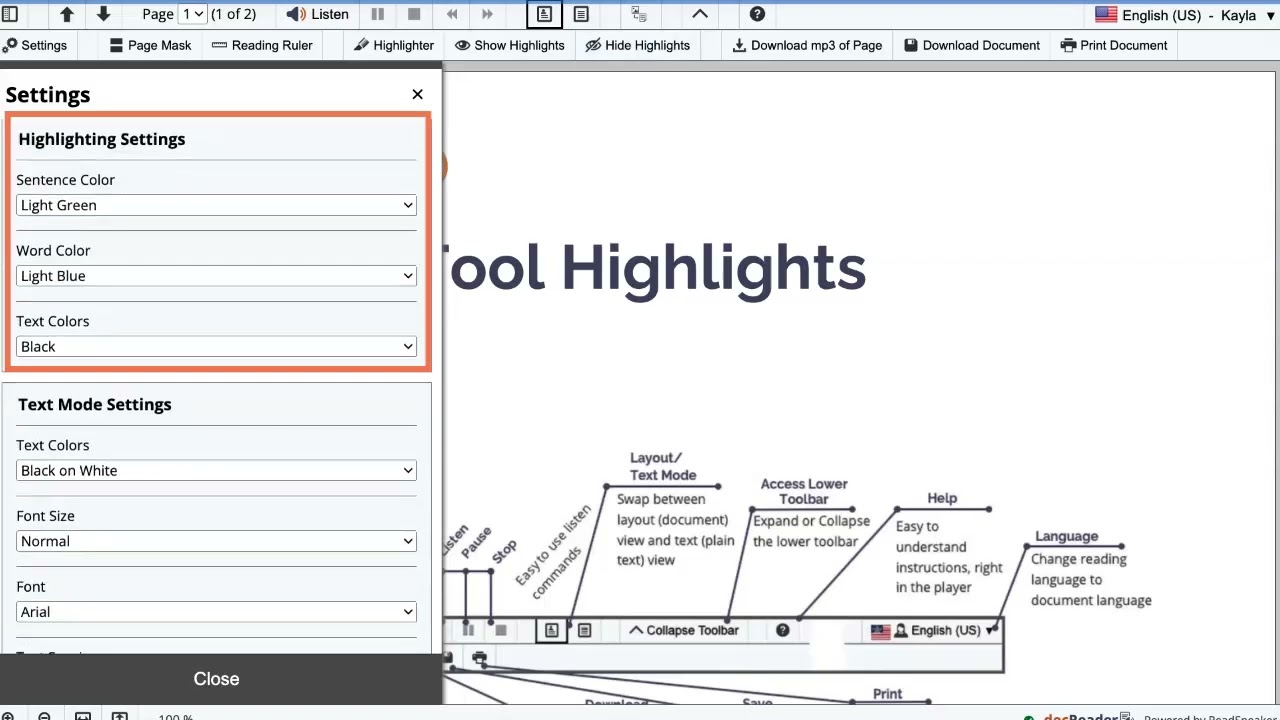The height and width of the screenshot is (720, 1280).
Task: Open Sentence Color dropdown
Action: 216,205
